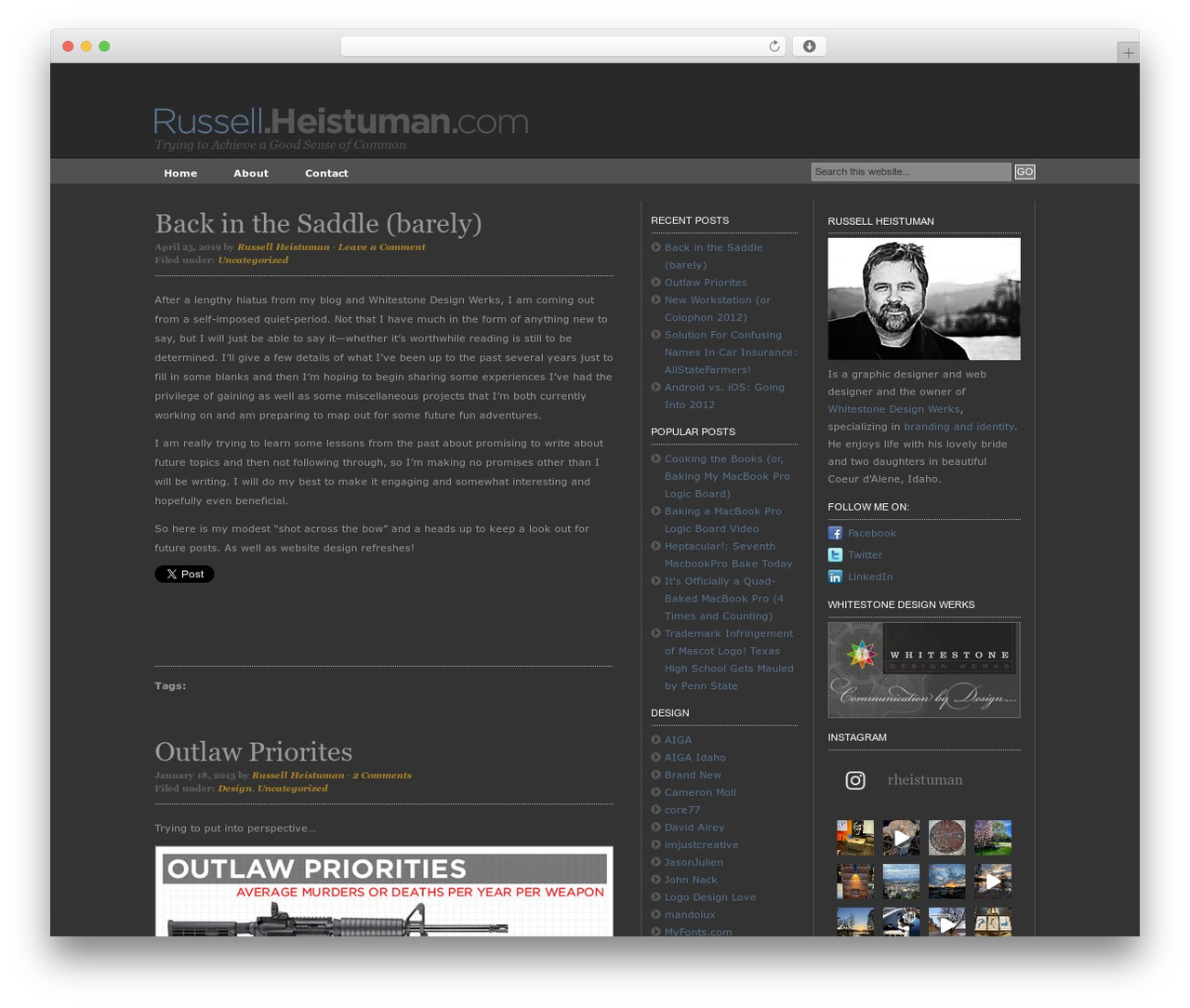This screenshot has height=1008, width=1190.
Task: Click the Whitestone Design Werks text link
Action: (x=893, y=409)
